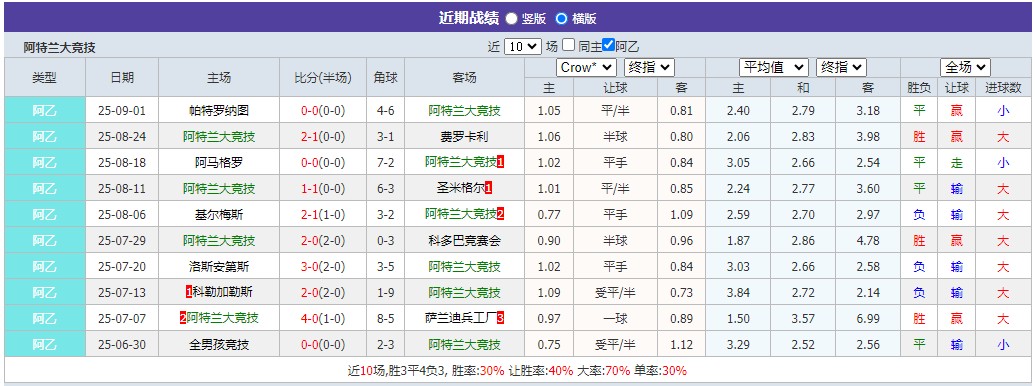Click 阿马格罗 home team link
This screenshot has height=386, width=1035.
[219, 163]
